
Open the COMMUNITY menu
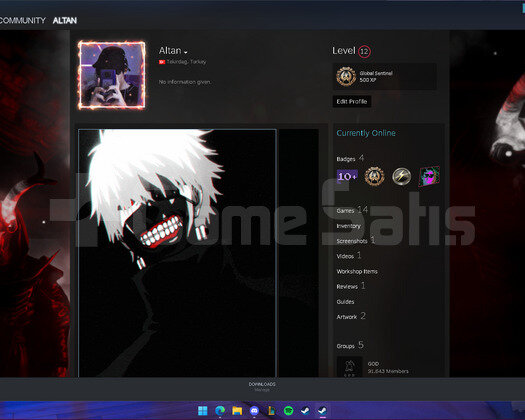click(x=22, y=20)
